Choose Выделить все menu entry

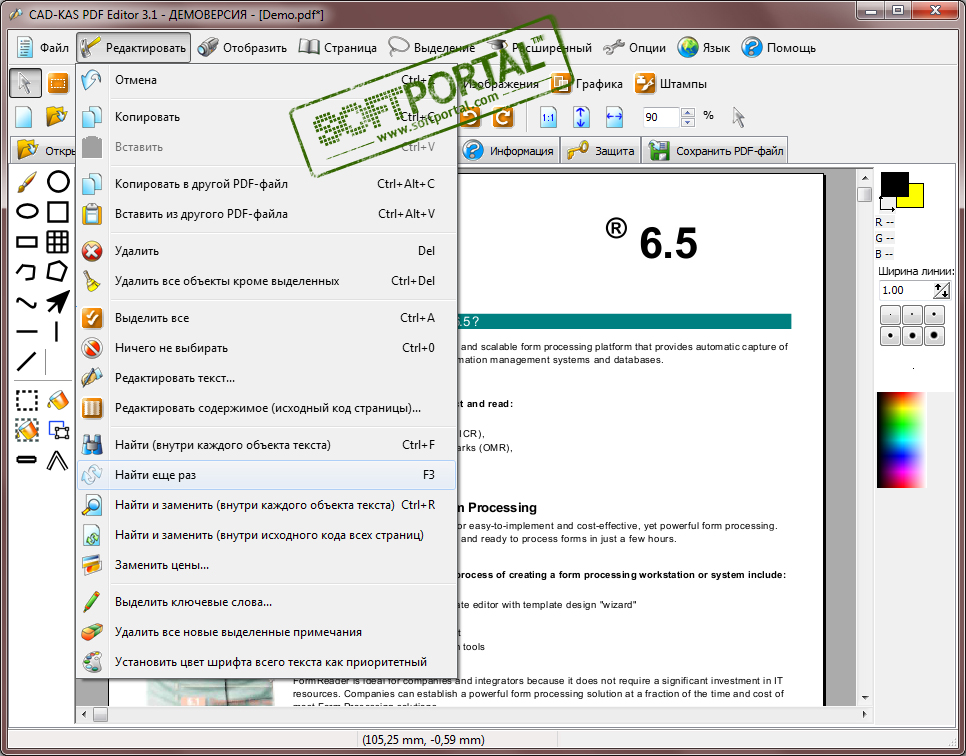267,318
